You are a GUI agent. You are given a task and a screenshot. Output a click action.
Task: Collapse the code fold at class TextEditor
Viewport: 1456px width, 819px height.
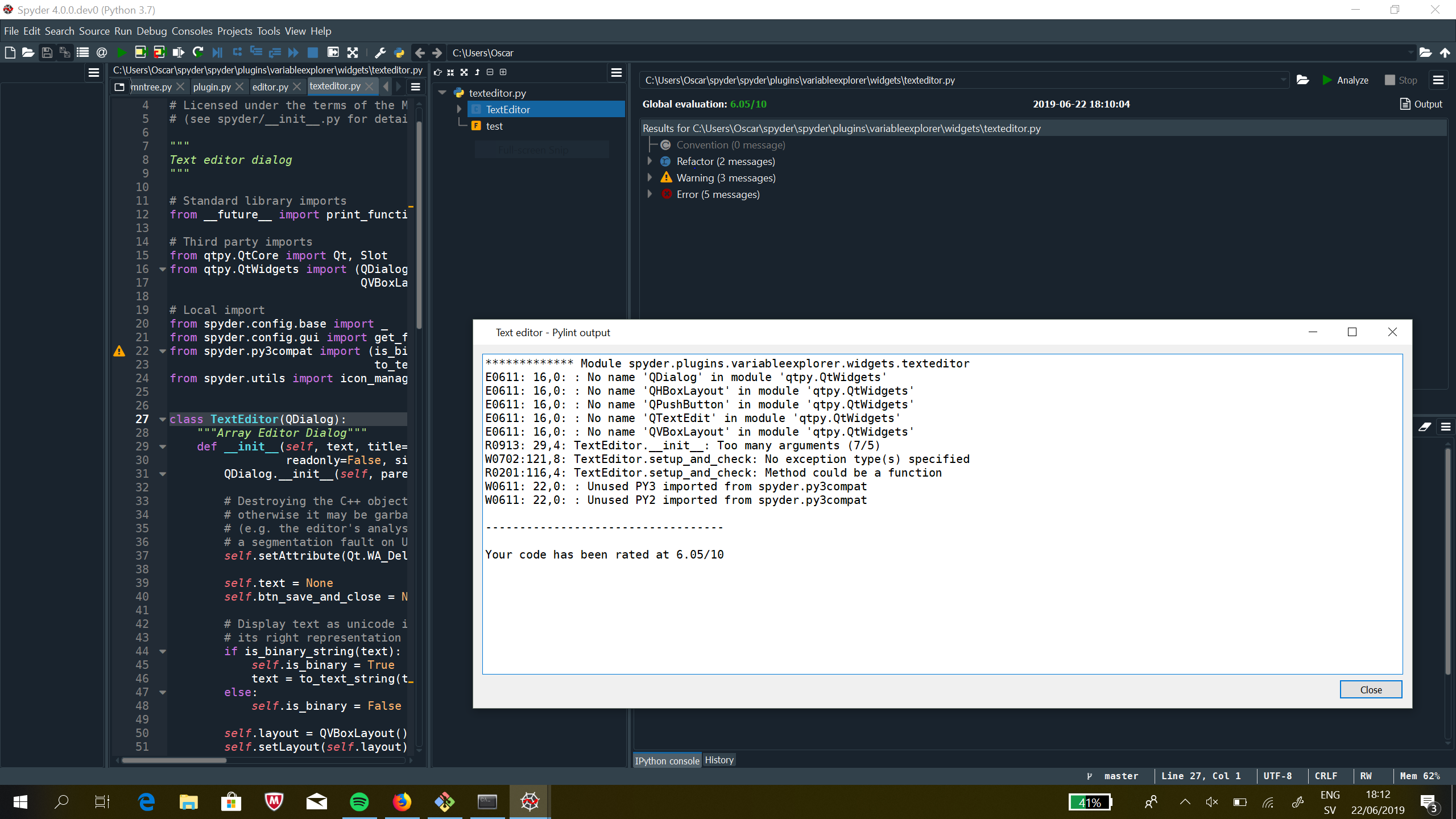tap(163, 419)
